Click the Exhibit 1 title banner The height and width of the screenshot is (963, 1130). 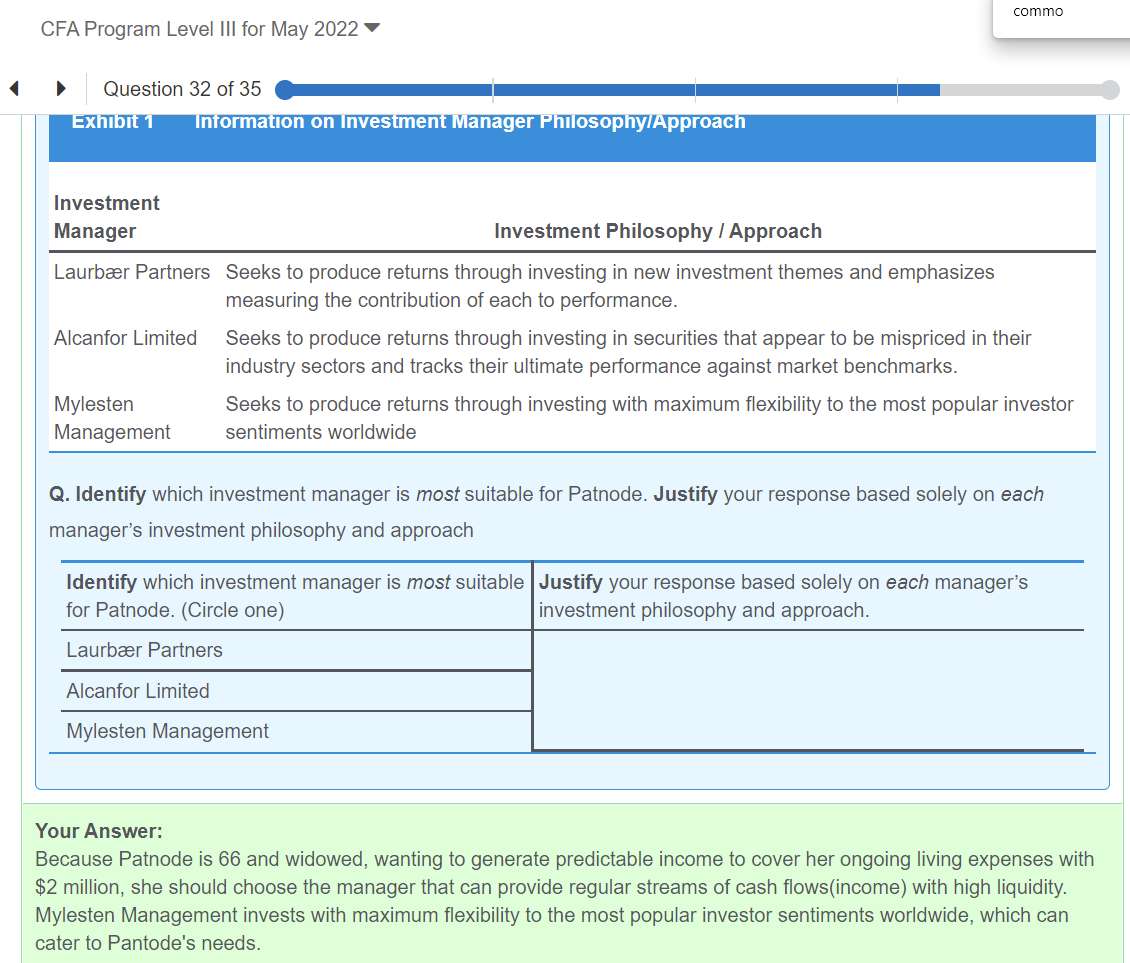[572, 138]
